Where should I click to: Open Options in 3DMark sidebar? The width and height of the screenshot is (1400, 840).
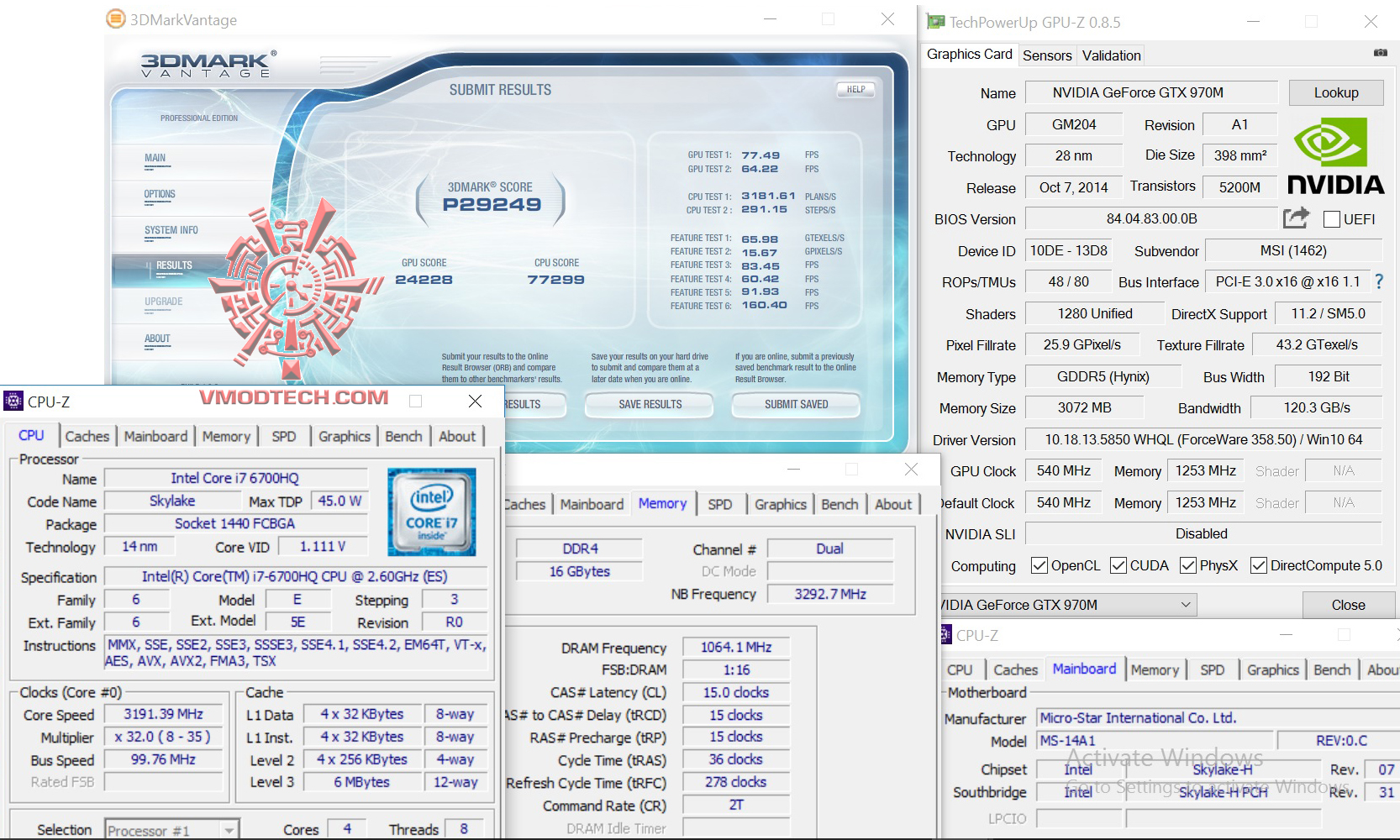coord(160,194)
